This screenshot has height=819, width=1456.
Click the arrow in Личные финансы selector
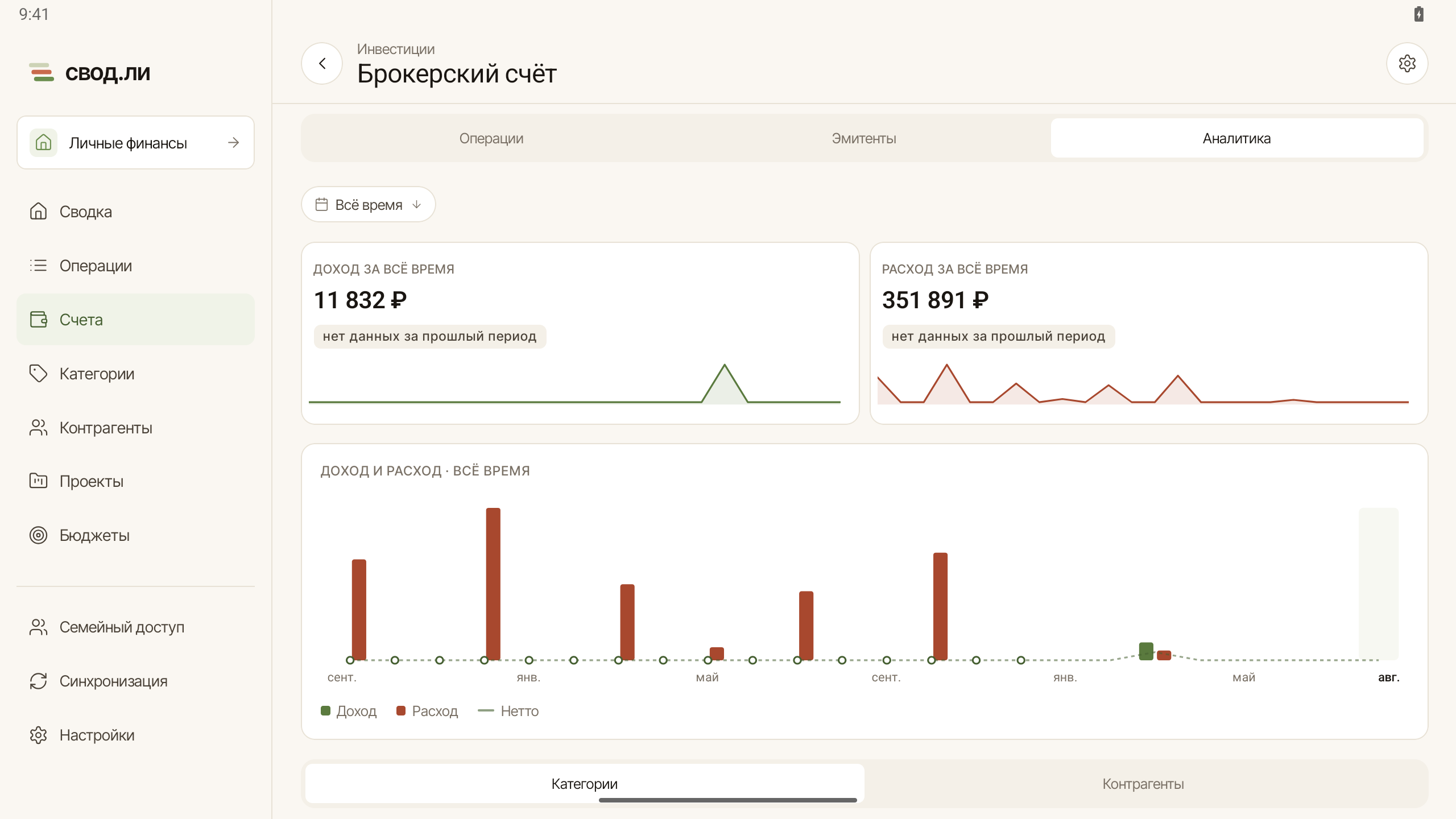coord(233,143)
